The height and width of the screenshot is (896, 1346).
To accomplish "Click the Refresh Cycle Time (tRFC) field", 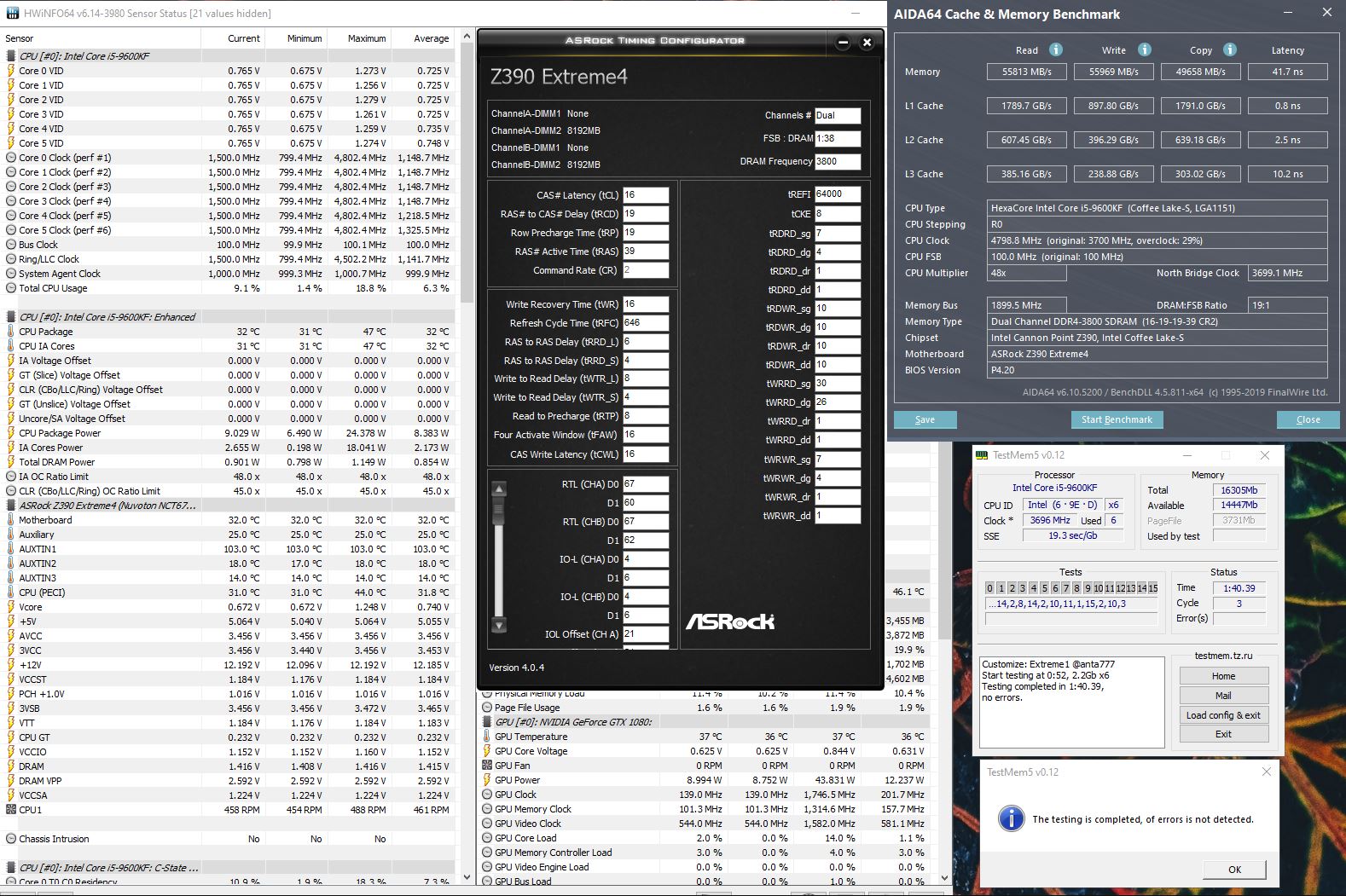I will [x=646, y=322].
